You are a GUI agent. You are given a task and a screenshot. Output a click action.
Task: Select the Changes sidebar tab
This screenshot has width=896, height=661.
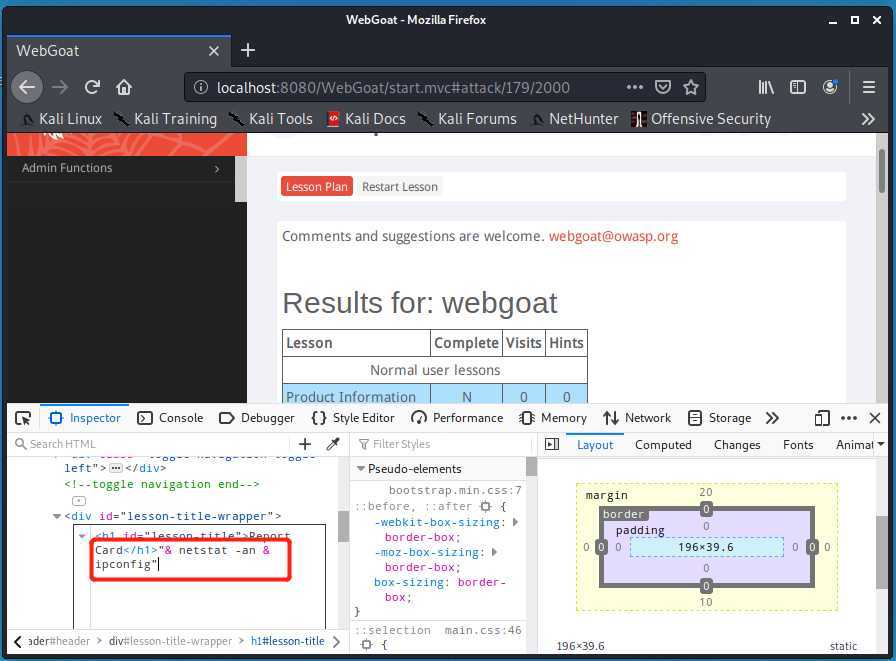(737, 444)
